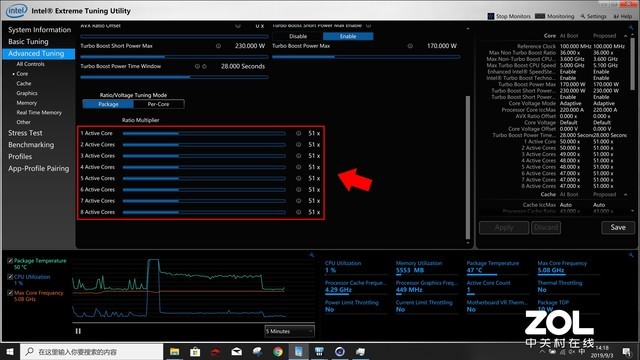Click the Stop Monitors icon
Image resolution: width=640 pixels, height=360 pixels.
[x=491, y=16]
